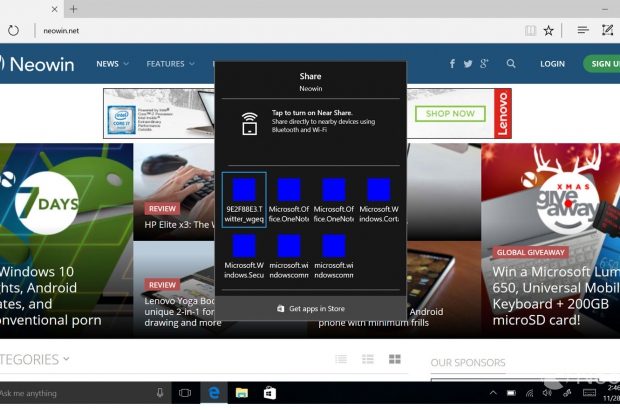Open Neowin's Facebook page icon
The width and height of the screenshot is (620, 410).
coord(452,64)
